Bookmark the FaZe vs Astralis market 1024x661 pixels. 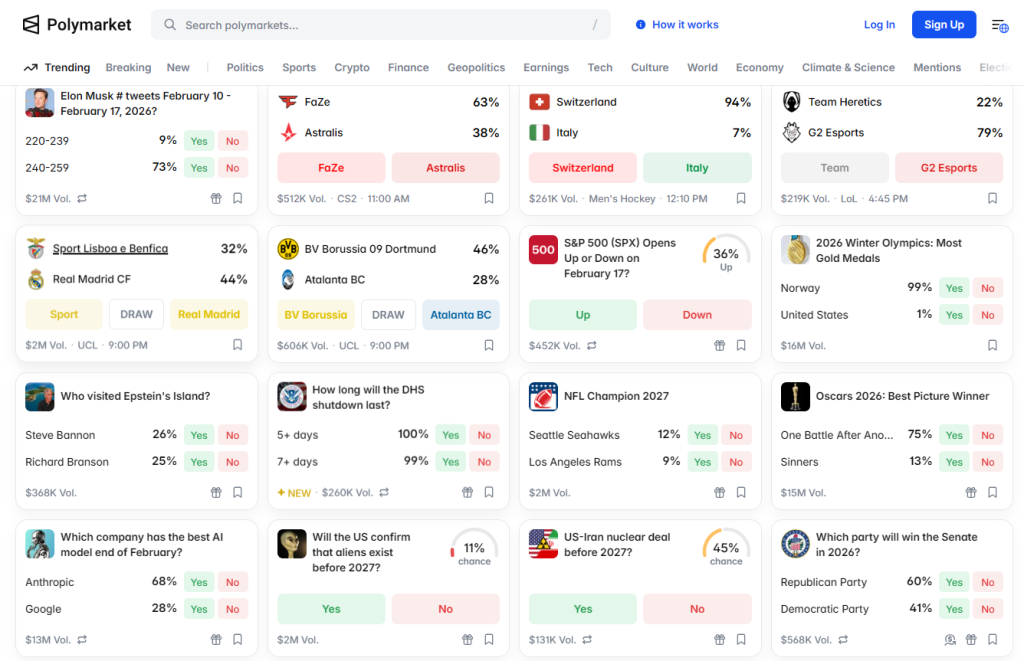pos(489,198)
